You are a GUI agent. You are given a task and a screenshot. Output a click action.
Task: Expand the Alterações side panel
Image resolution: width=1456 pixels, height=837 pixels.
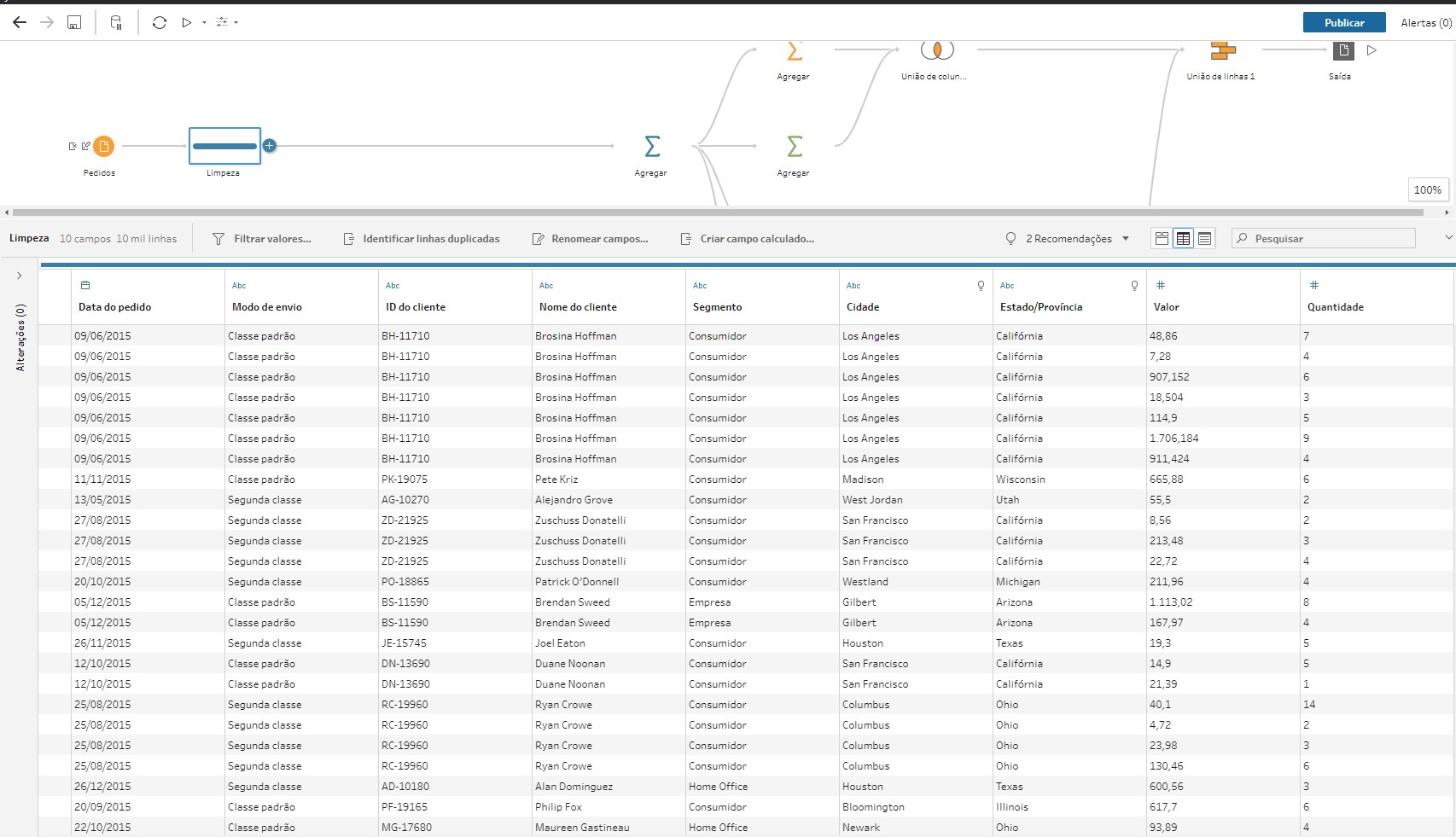tap(20, 276)
